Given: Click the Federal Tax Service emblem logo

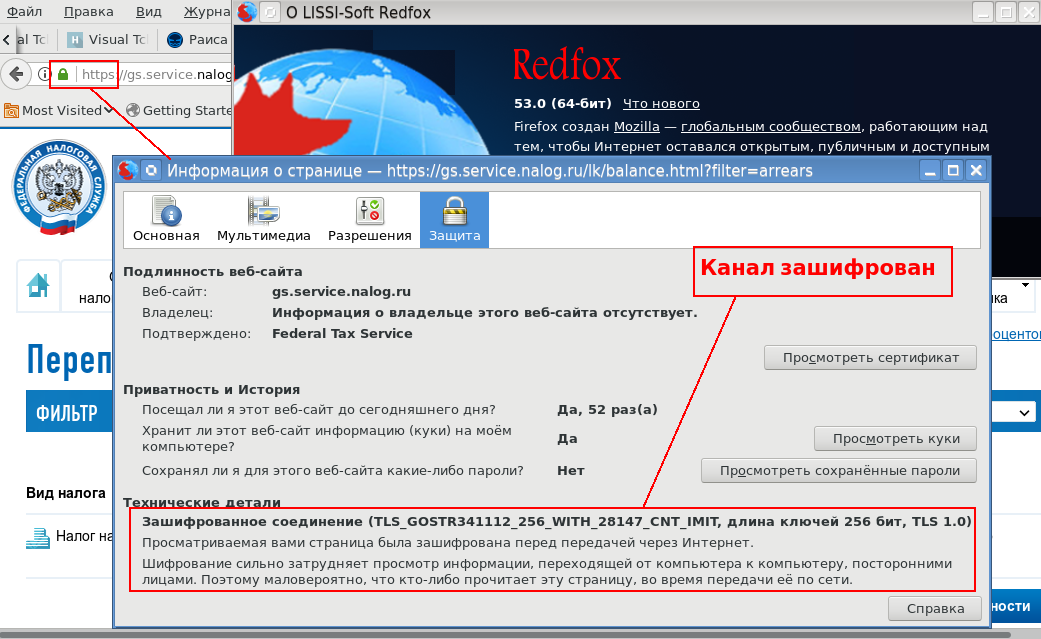Looking at the screenshot, I should (x=58, y=187).
